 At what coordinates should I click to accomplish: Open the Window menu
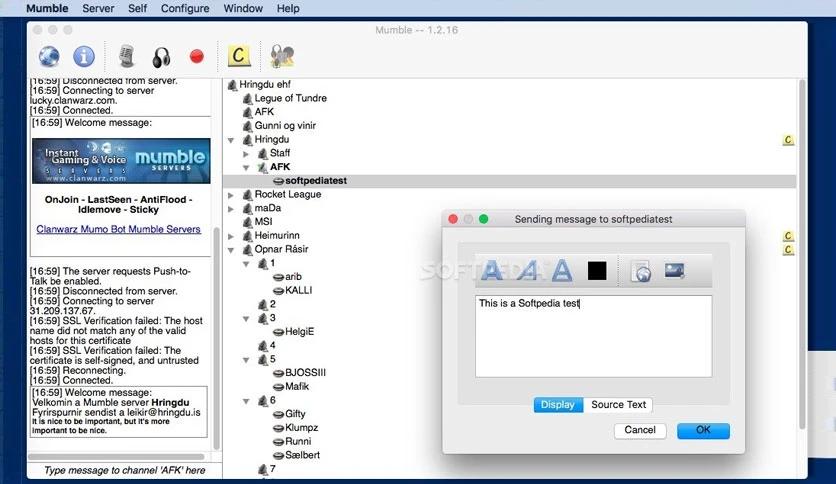(x=243, y=9)
